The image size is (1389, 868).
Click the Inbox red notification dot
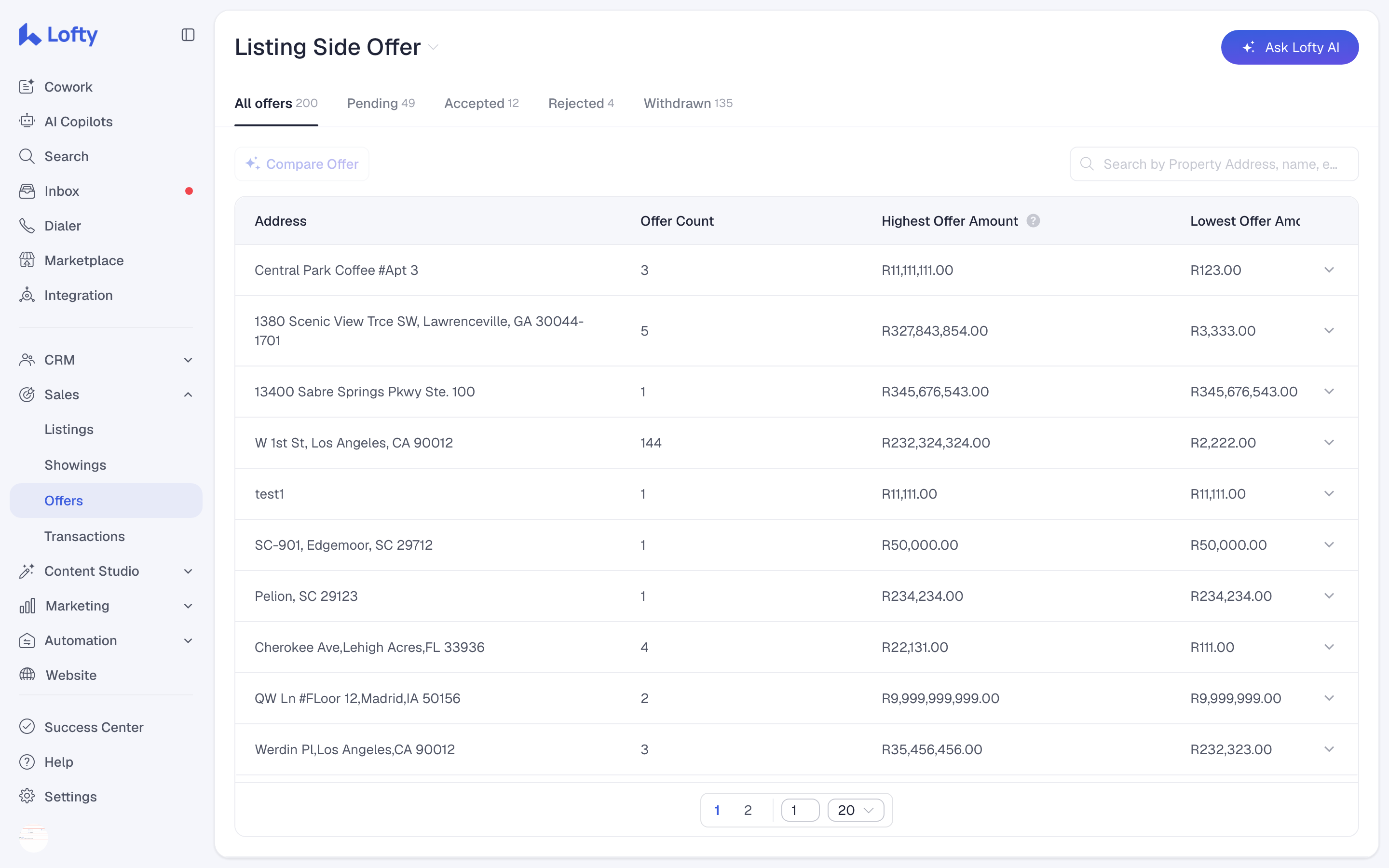tap(189, 191)
